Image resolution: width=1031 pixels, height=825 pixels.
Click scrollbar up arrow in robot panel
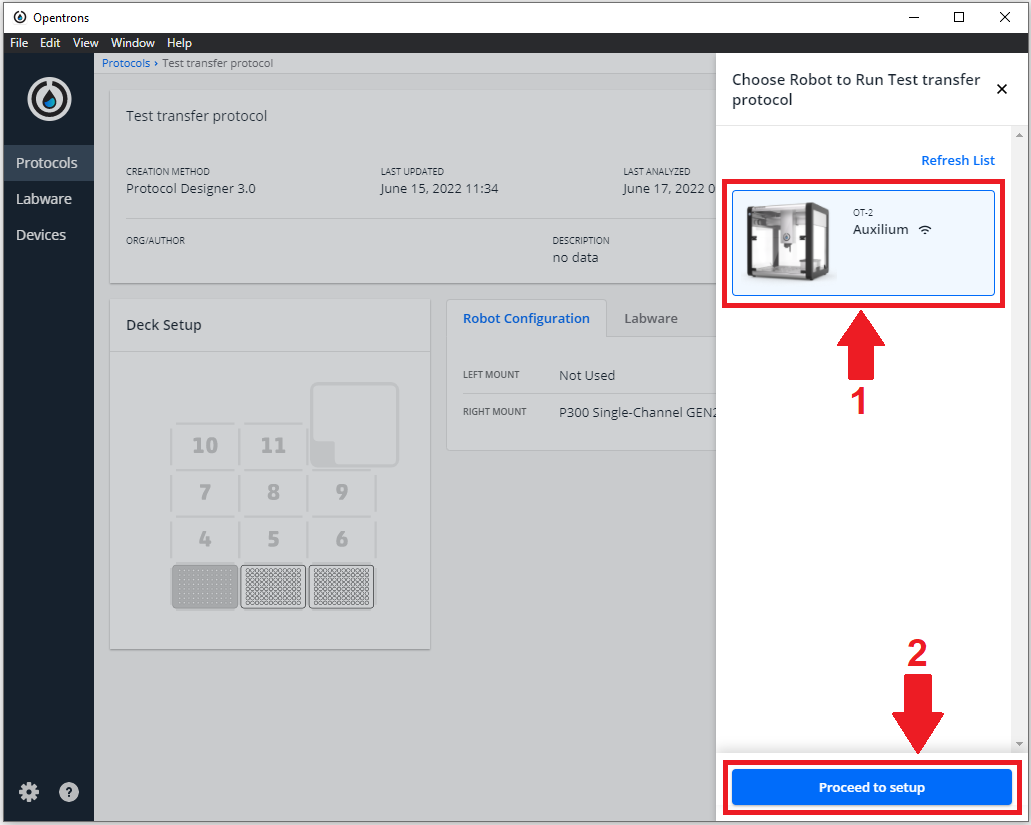[x=1019, y=135]
